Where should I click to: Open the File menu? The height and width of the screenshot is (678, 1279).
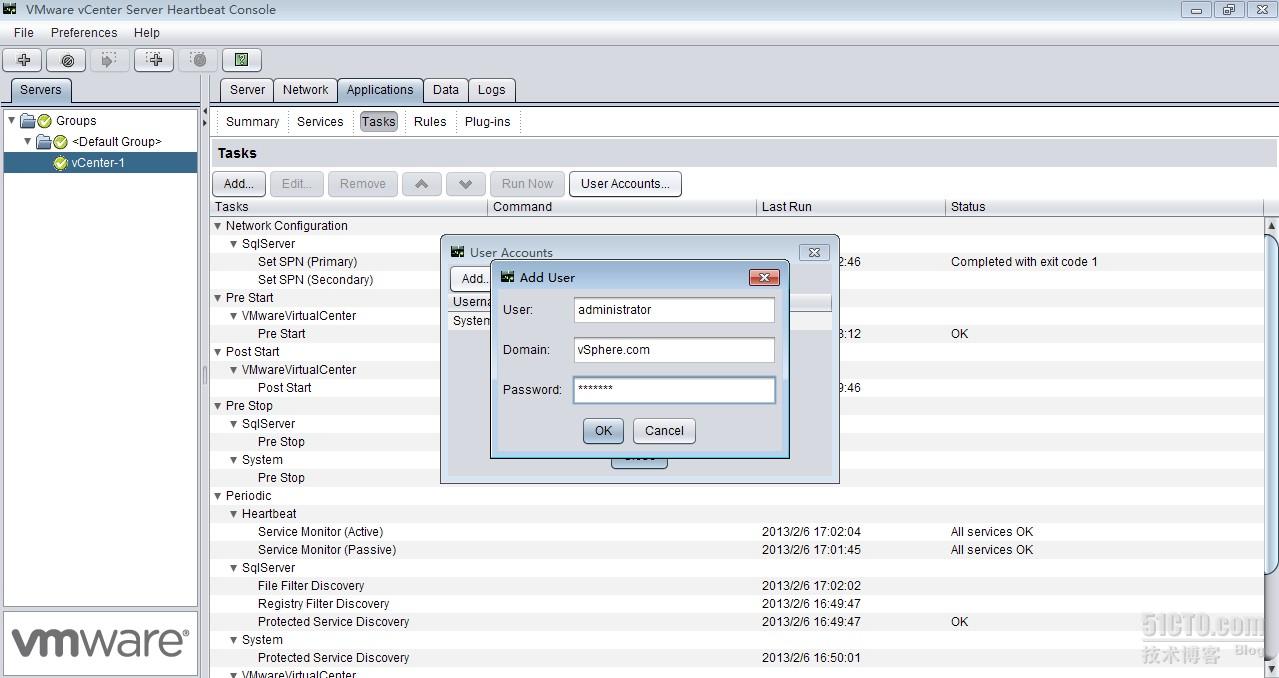(x=24, y=33)
